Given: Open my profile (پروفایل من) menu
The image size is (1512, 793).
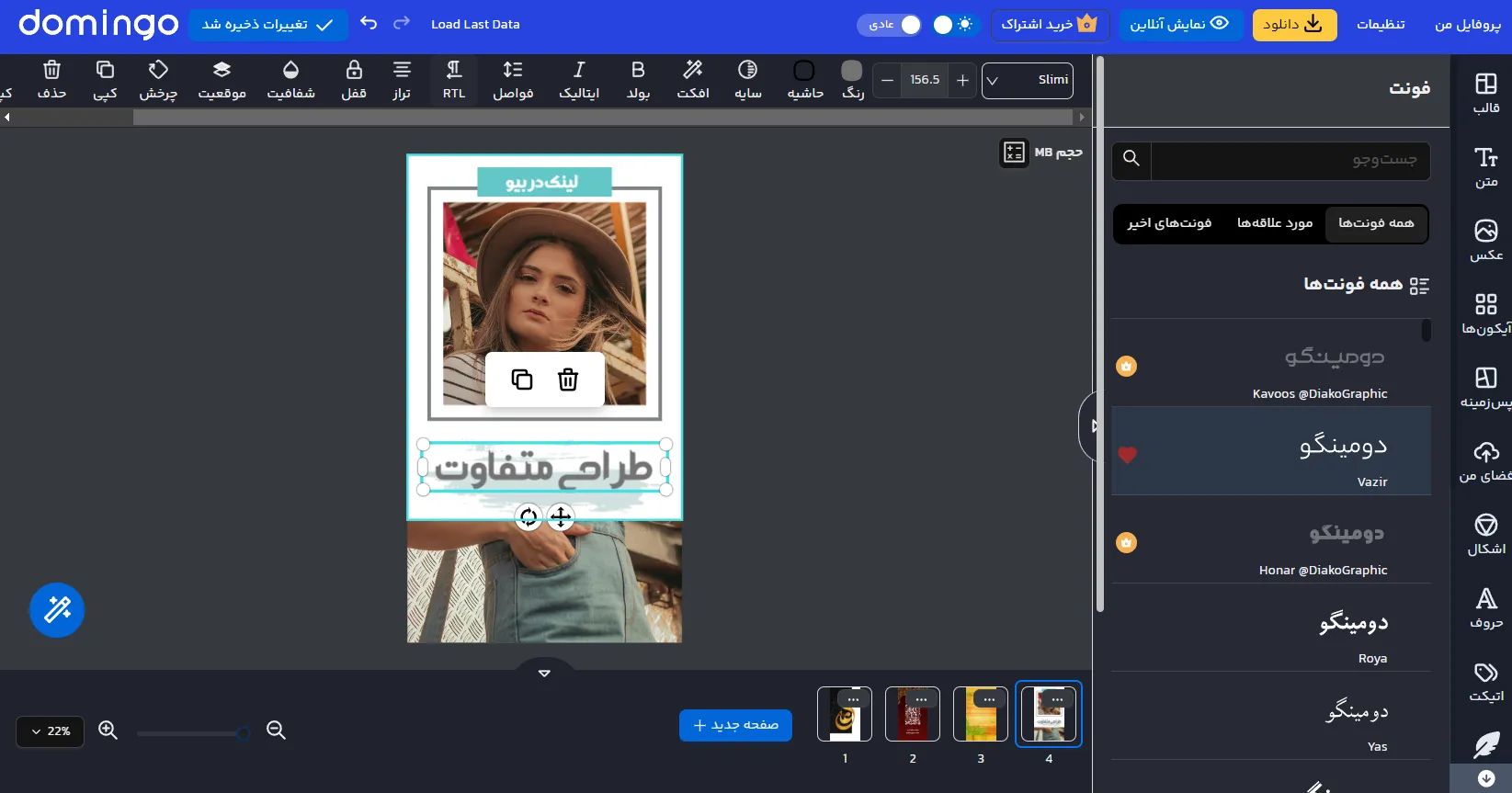Looking at the screenshot, I should [1467, 25].
